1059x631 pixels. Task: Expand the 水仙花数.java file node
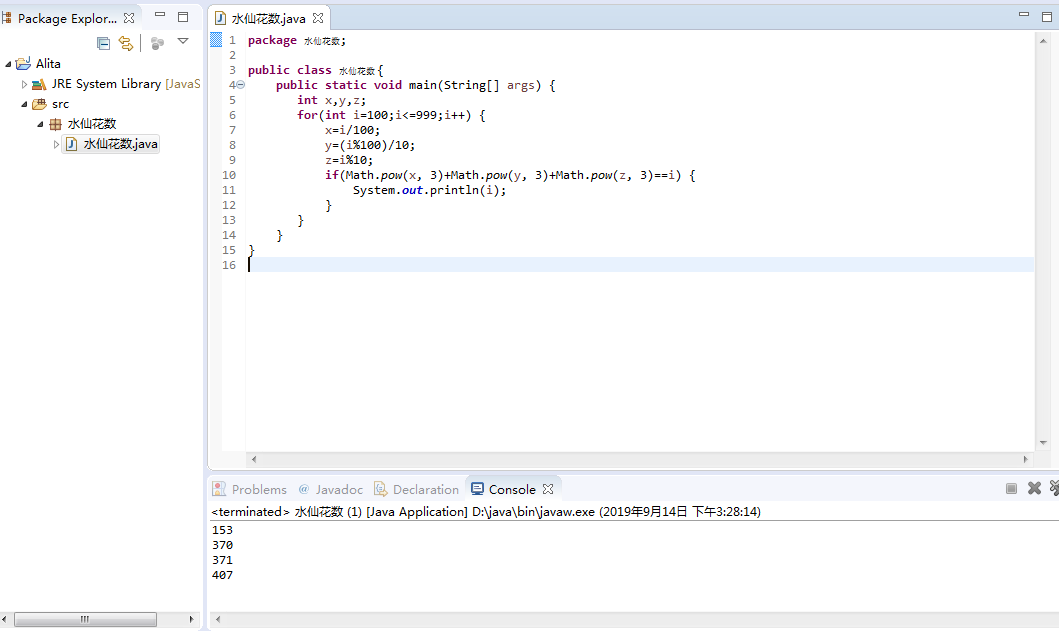point(56,144)
